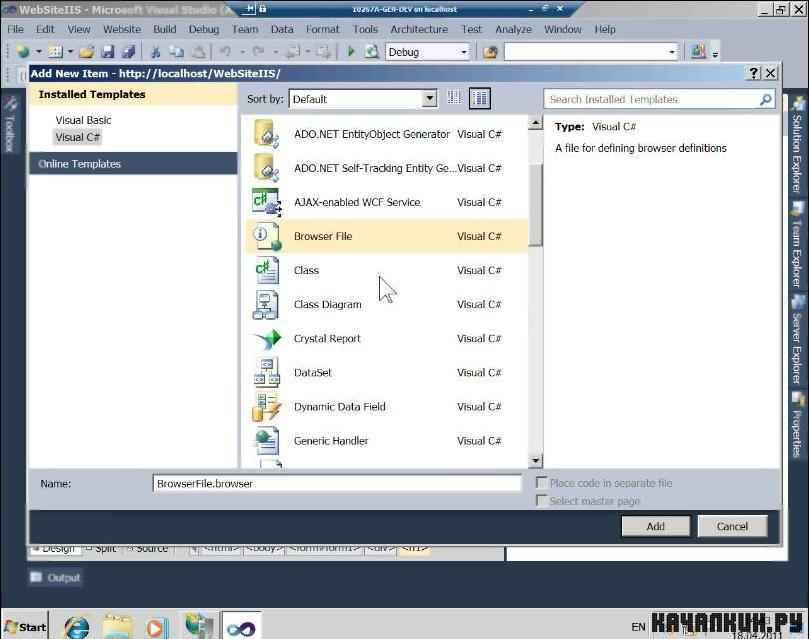Pick the Class Diagram template icon
809x639 pixels.
coord(266,304)
